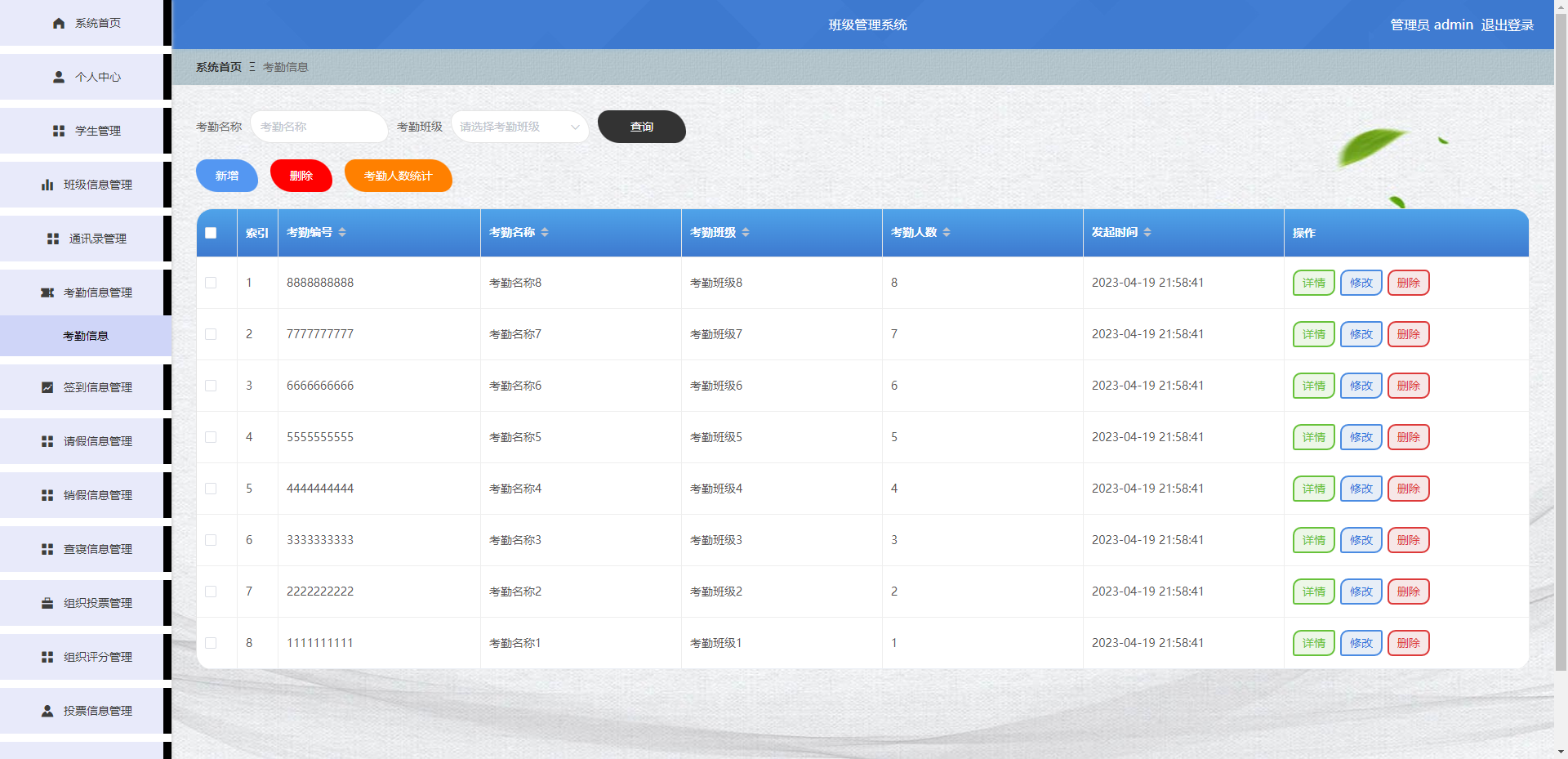The image size is (1568, 759).
Task: Select the 组织投票管理 vote icon
Action: pos(46,603)
